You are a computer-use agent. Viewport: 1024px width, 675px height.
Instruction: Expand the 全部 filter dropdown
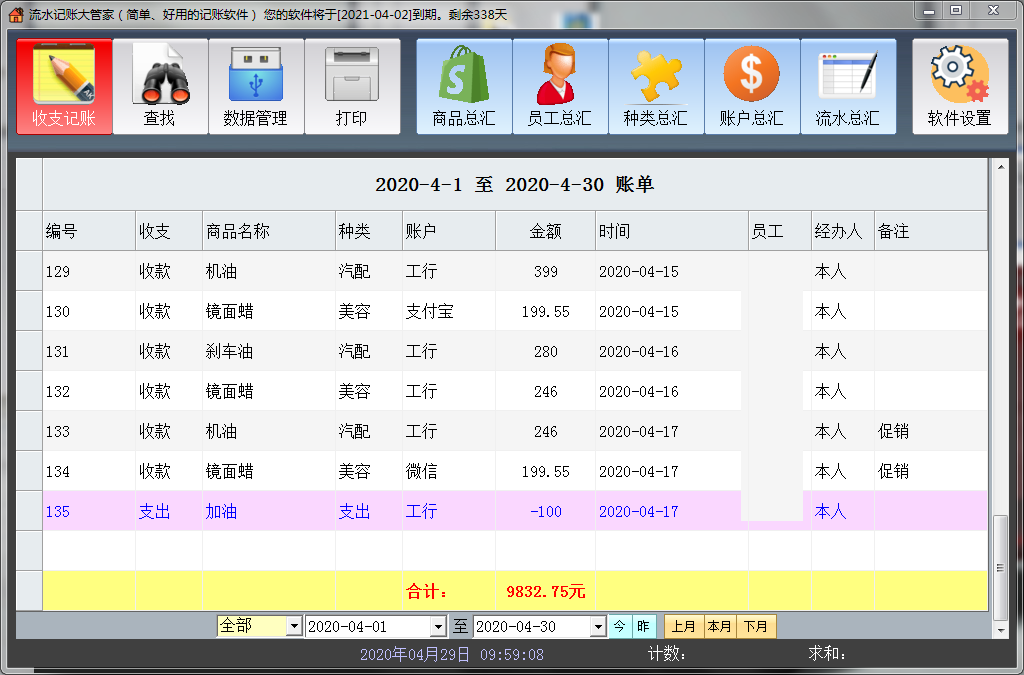pyautogui.click(x=293, y=627)
